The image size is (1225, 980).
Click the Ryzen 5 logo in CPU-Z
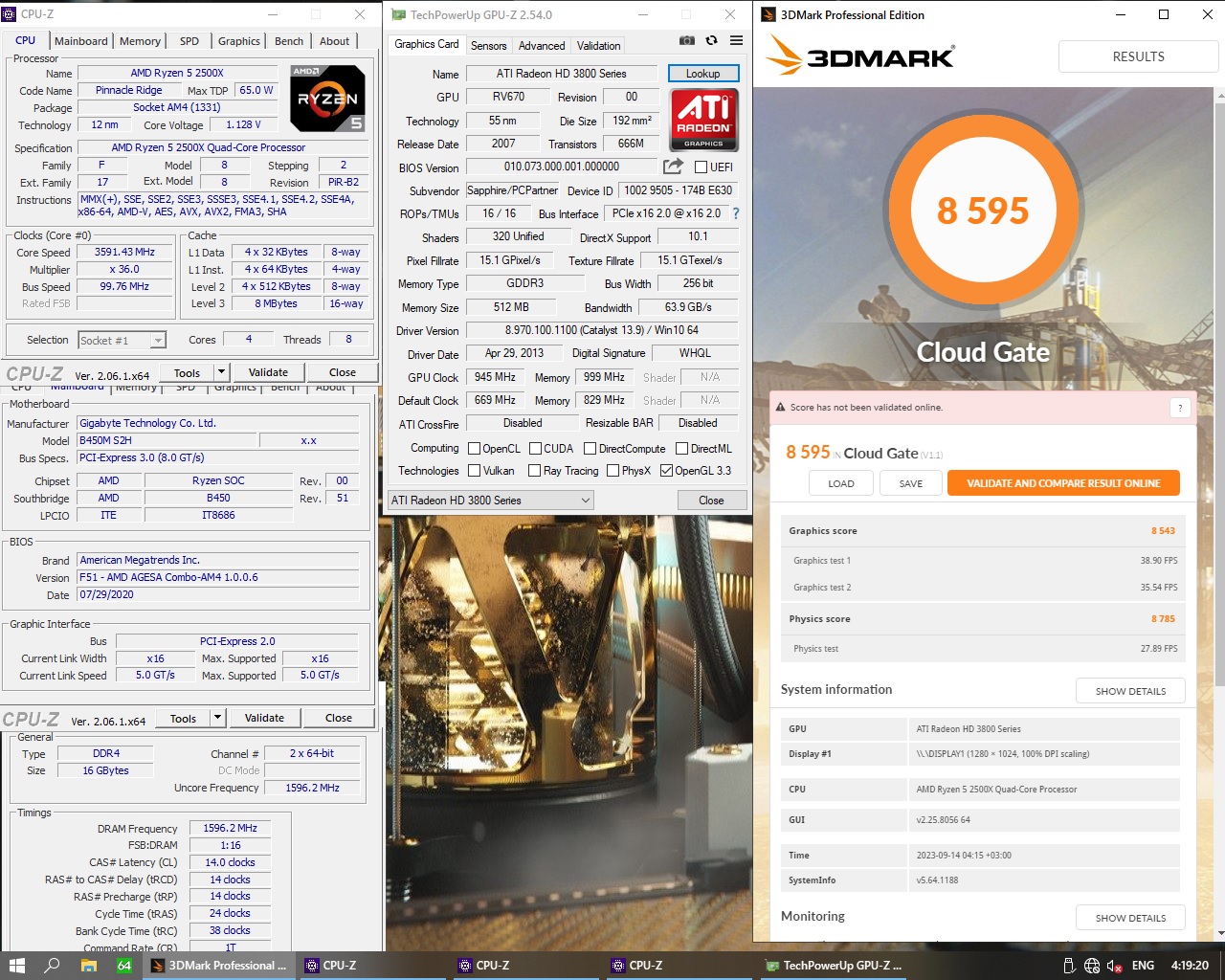[327, 99]
